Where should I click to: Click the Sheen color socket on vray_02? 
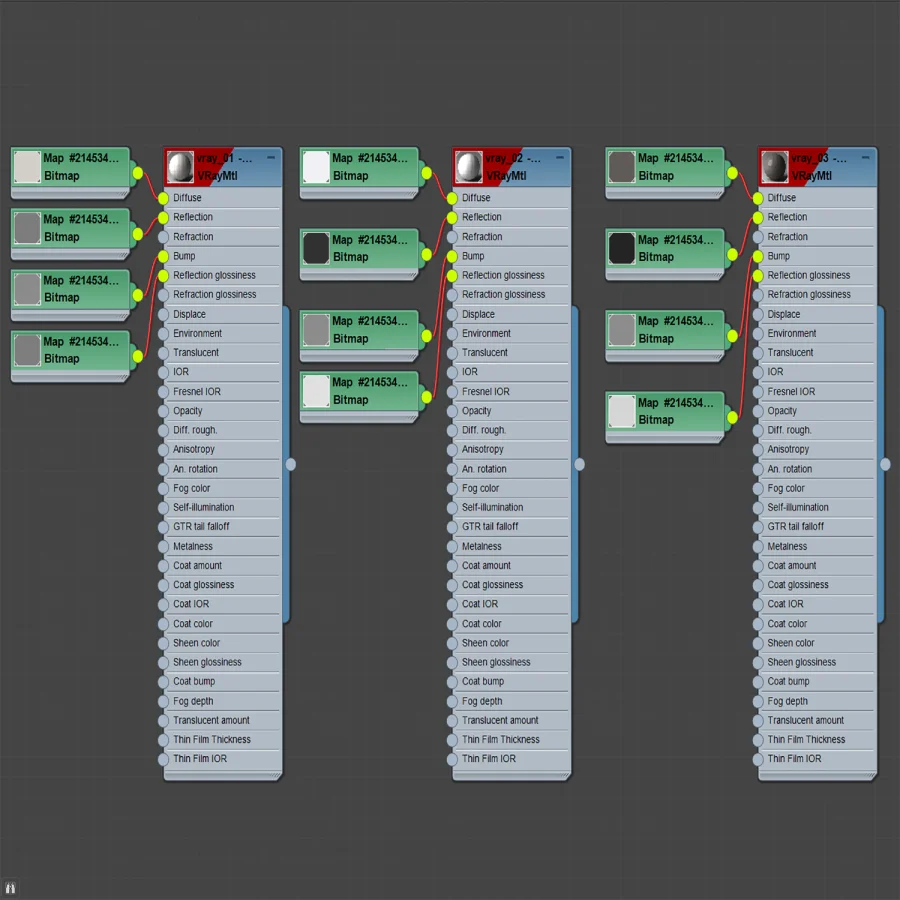pos(452,643)
